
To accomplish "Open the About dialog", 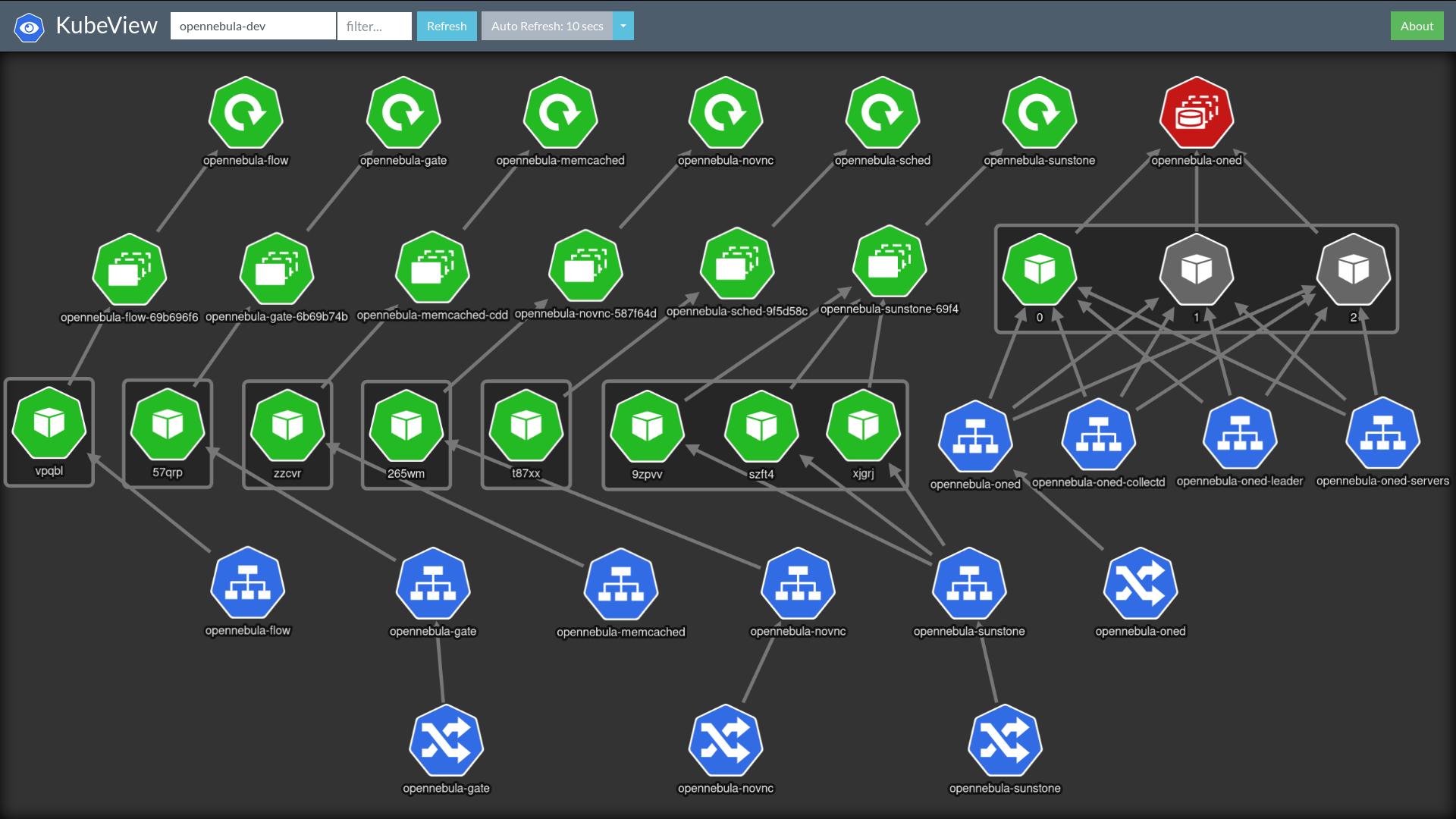I will click(x=1417, y=26).
